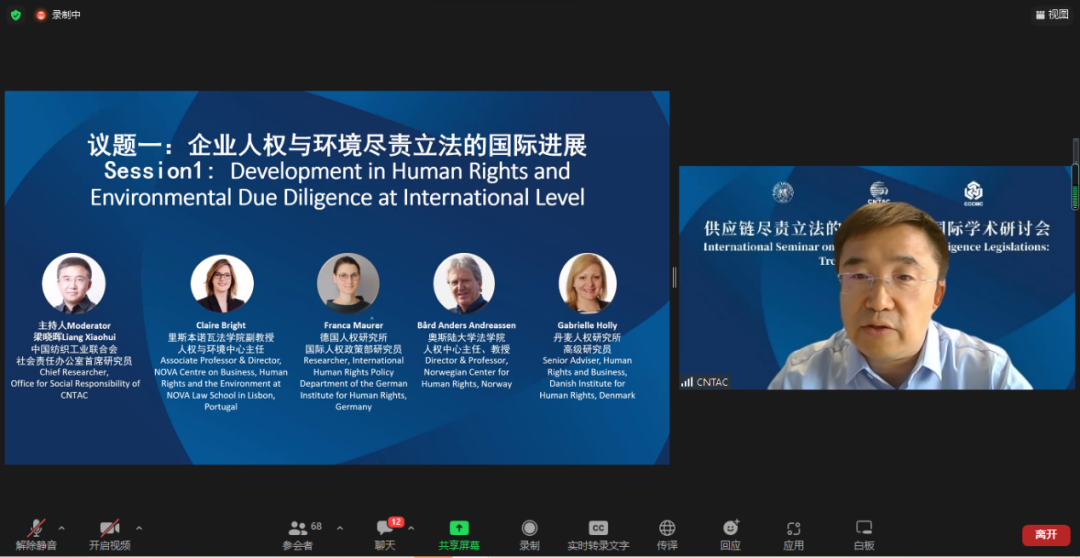Click the red leave meeting button (离开)
This screenshot has width=1080, height=558.
coord(1045,535)
